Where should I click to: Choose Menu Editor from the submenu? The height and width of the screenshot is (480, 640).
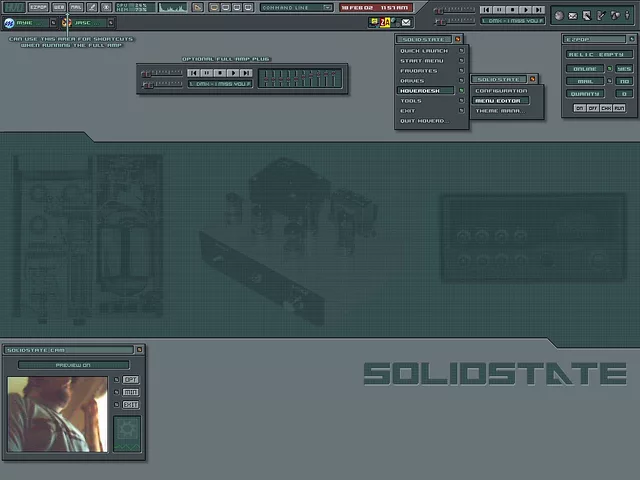[x=501, y=100]
